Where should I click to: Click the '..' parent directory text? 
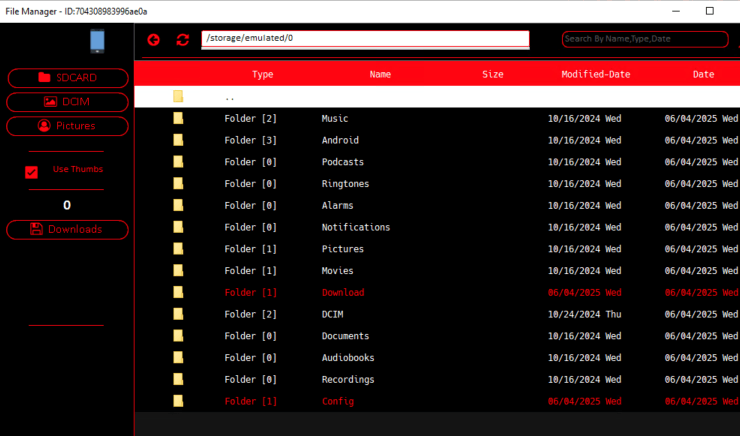pyautogui.click(x=229, y=99)
